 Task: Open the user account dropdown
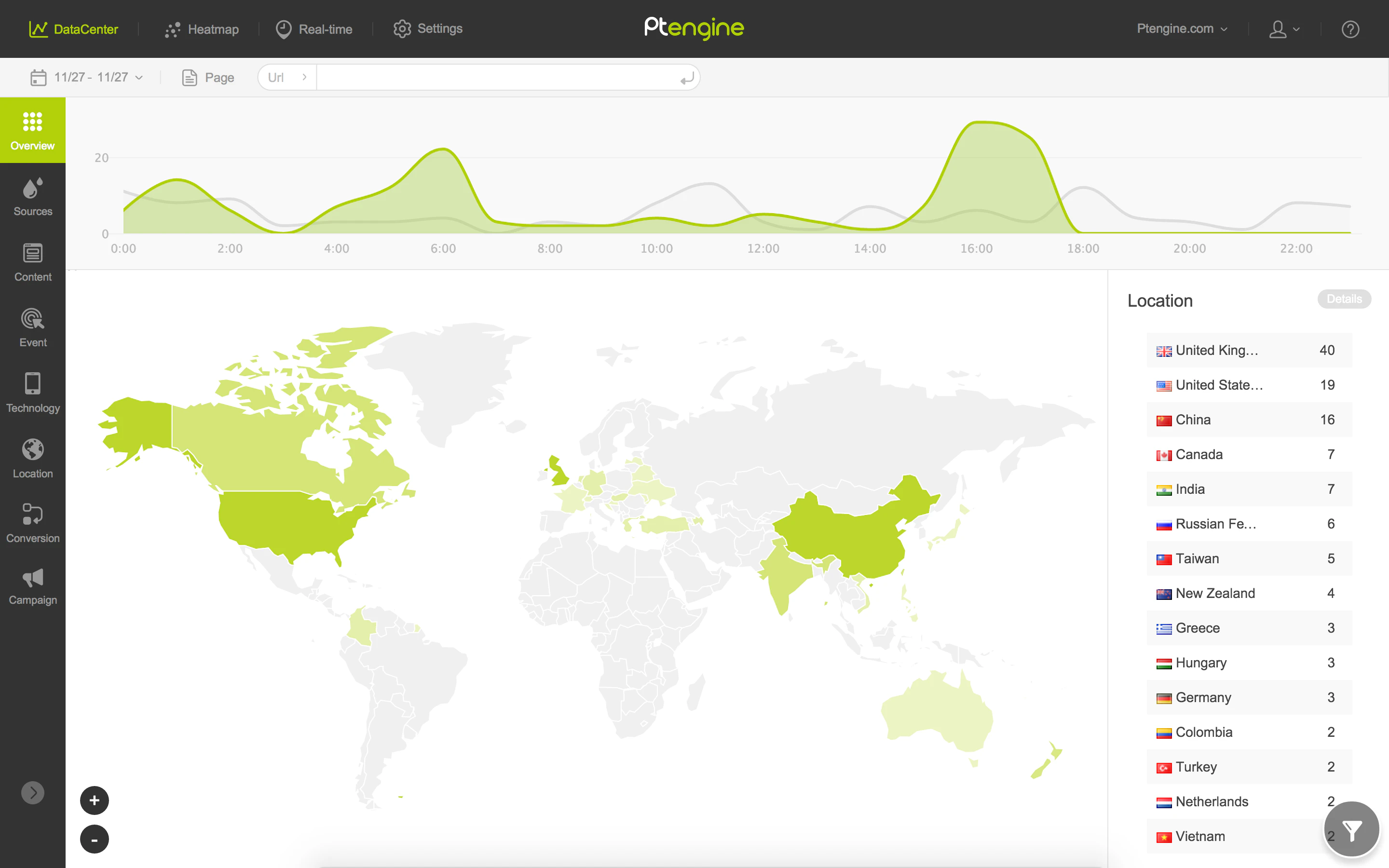pos(1283,29)
